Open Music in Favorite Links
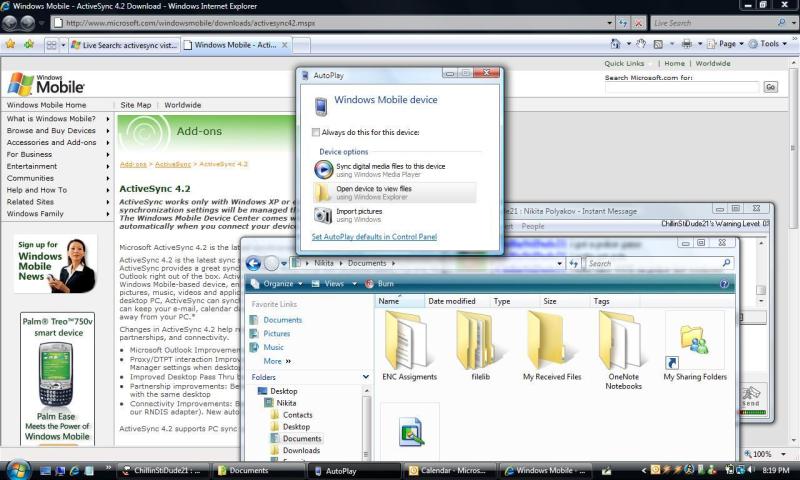The image size is (800, 480). tap(273, 347)
